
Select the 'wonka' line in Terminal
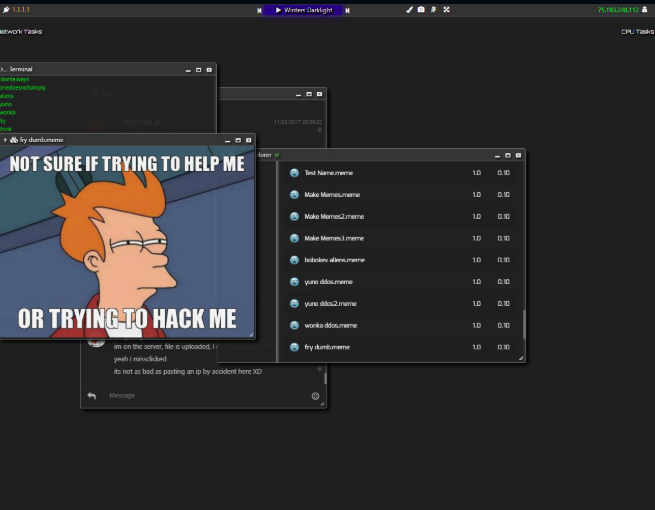tap(8, 113)
